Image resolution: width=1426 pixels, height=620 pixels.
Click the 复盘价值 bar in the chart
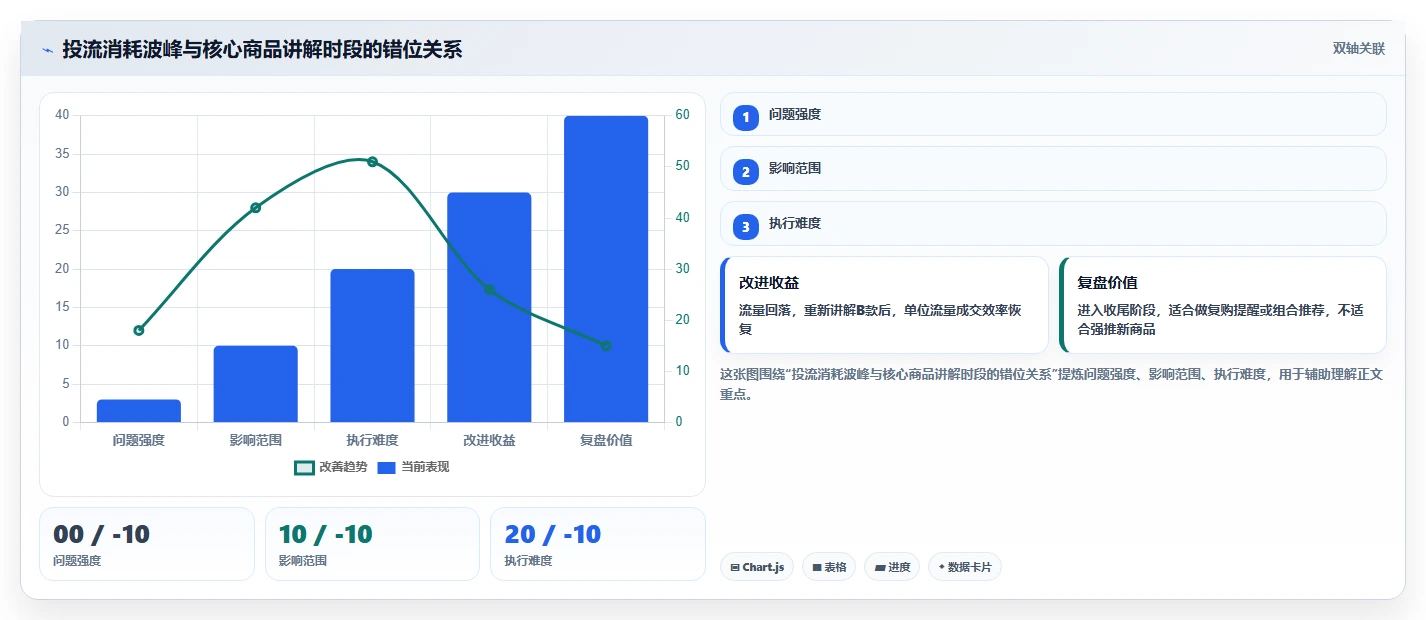point(606,269)
